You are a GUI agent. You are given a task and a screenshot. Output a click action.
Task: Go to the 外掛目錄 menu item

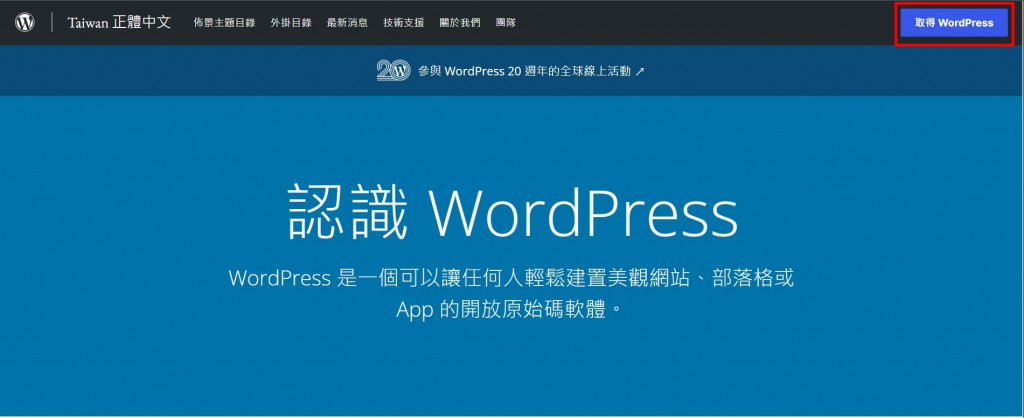click(291, 23)
